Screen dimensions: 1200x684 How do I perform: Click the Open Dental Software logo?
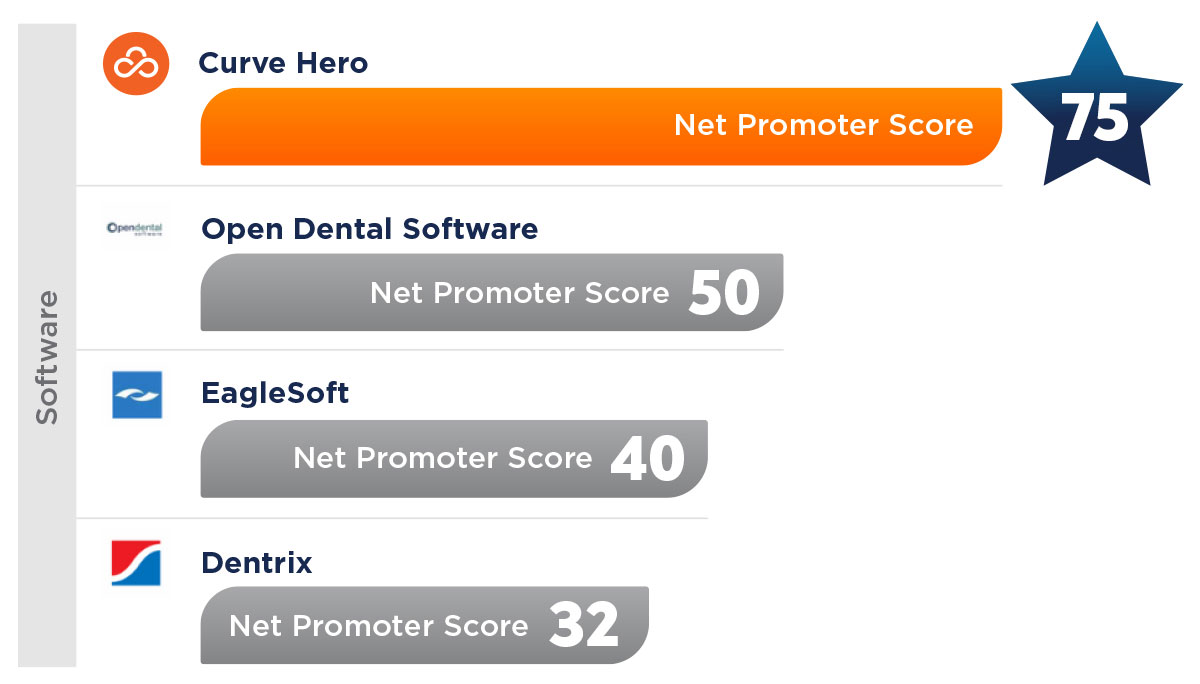[x=135, y=230]
